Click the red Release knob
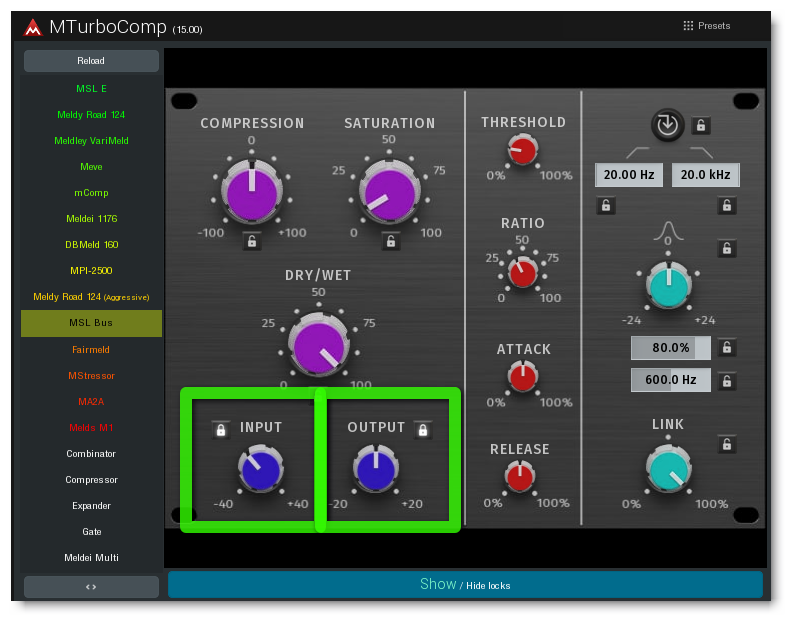 520,477
